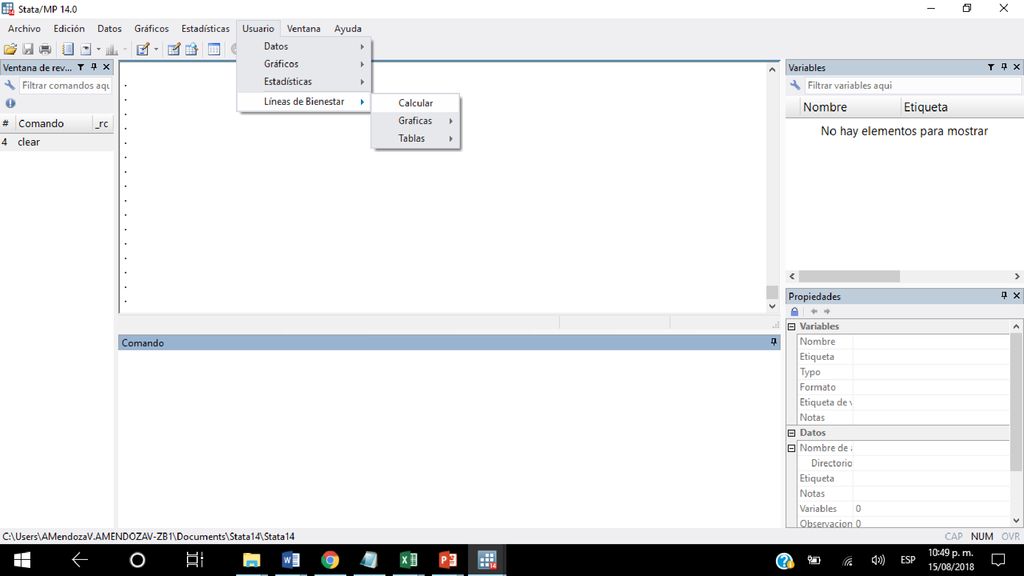
Task: Click wrench icon in review window
Action: point(10,86)
